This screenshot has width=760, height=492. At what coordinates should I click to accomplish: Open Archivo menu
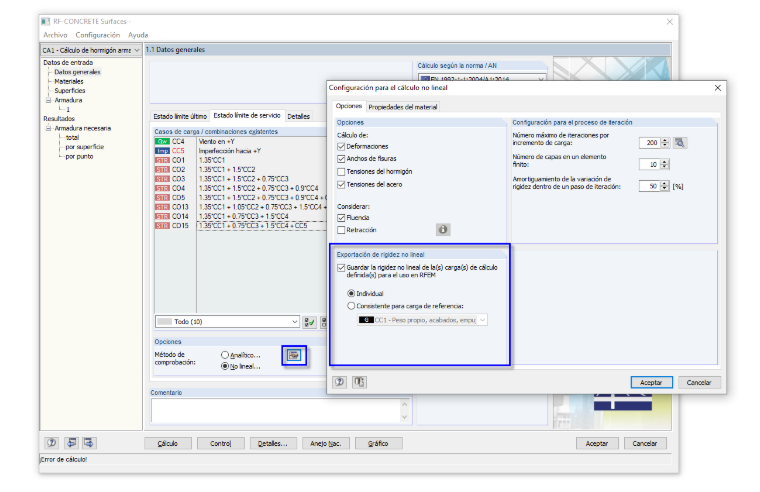[x=55, y=35]
